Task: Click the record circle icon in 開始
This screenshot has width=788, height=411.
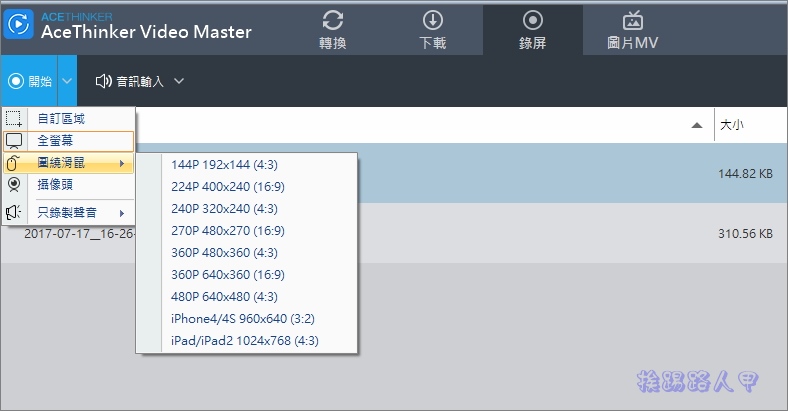Action: tap(16, 81)
